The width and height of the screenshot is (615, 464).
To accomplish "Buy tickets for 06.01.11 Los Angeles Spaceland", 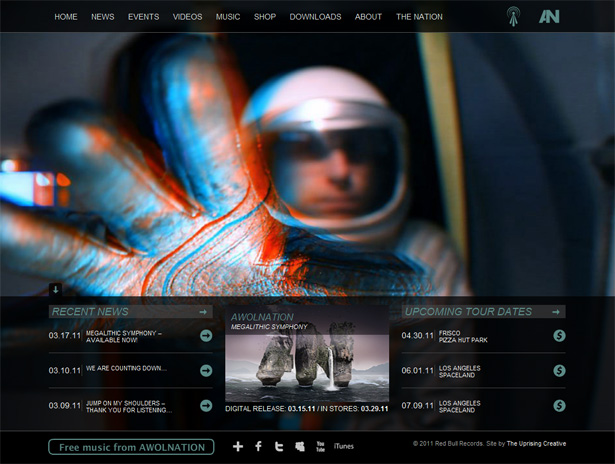I will pyautogui.click(x=559, y=370).
